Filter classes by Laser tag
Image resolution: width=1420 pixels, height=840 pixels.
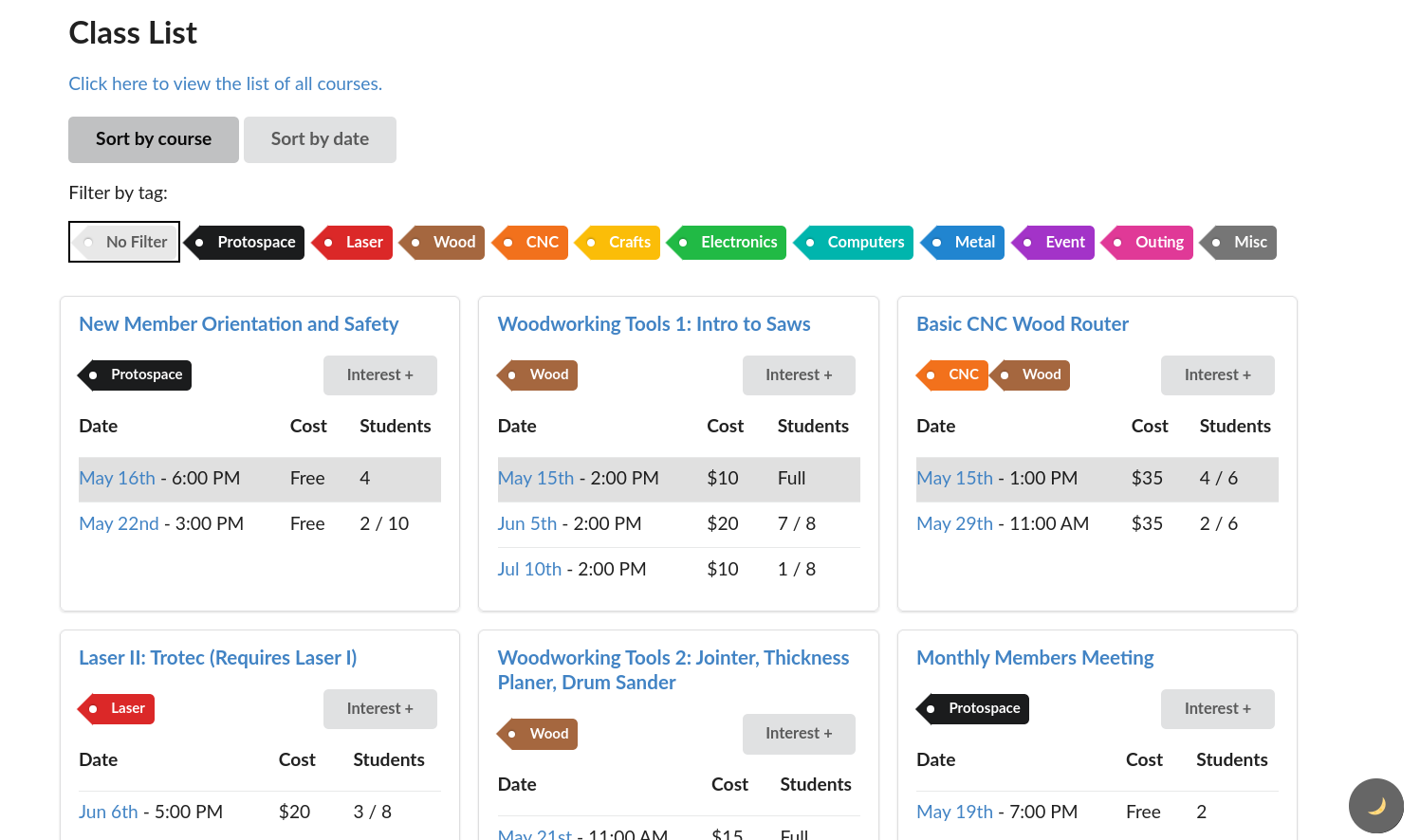click(355, 243)
